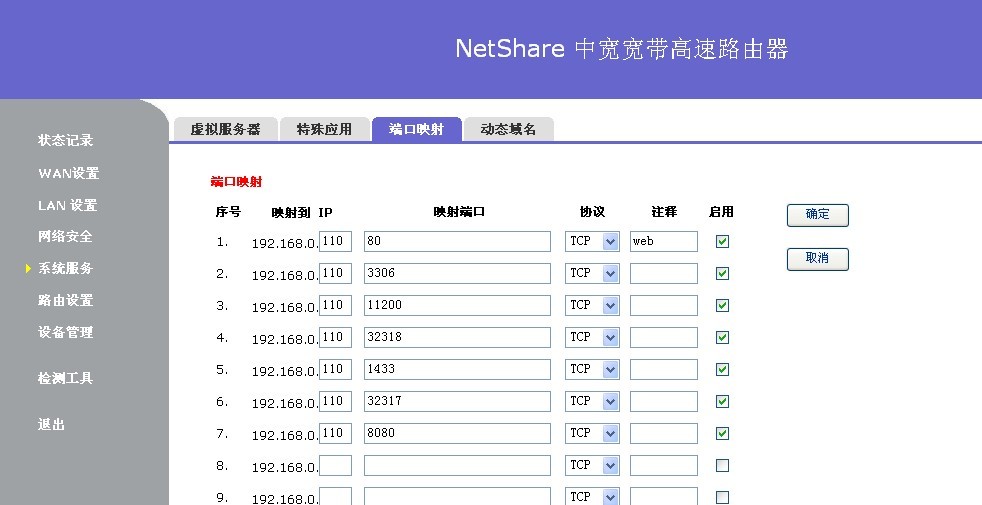
Task: Go to WAN设置 in the sidebar
Action: tap(68, 173)
